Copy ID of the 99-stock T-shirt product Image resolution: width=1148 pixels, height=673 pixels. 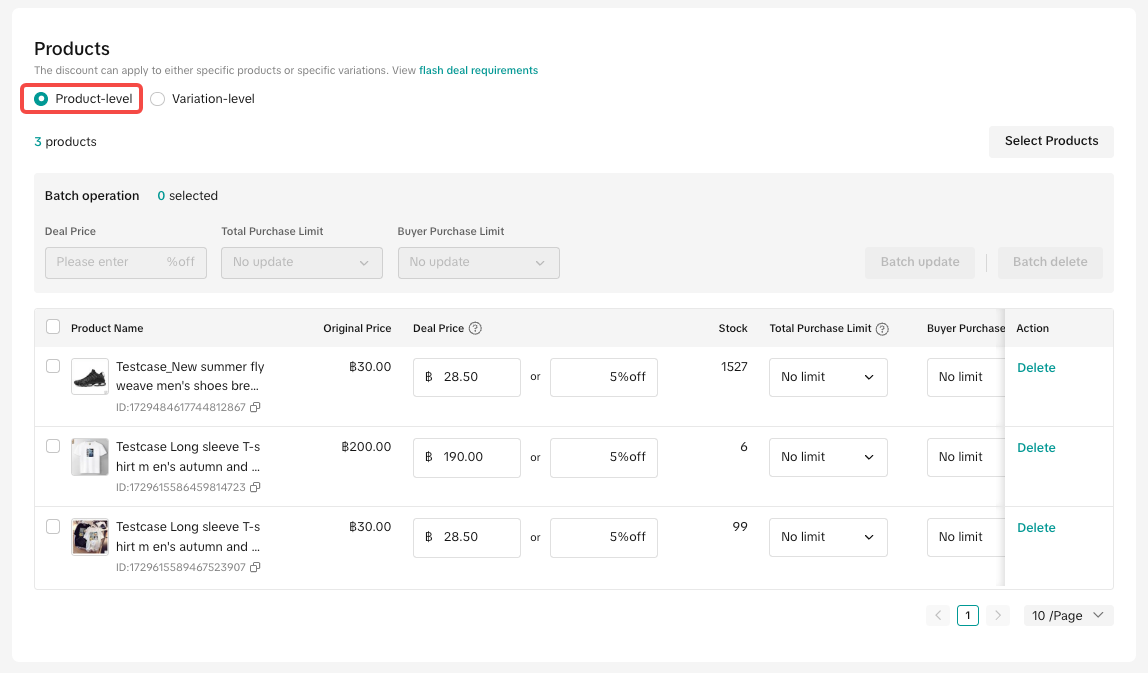(255, 568)
